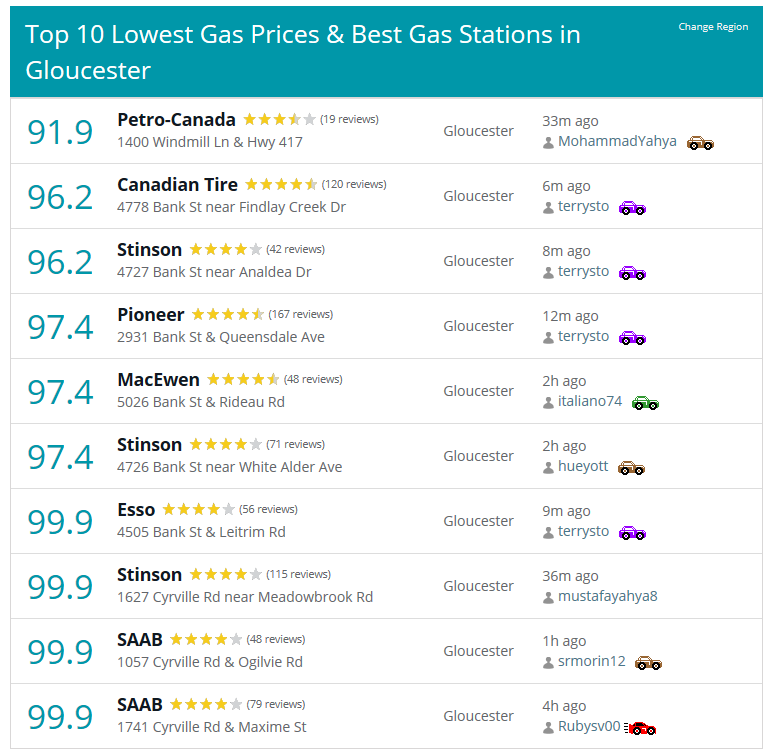Click the user avatar icon beside mustafayahya8

tap(548, 598)
